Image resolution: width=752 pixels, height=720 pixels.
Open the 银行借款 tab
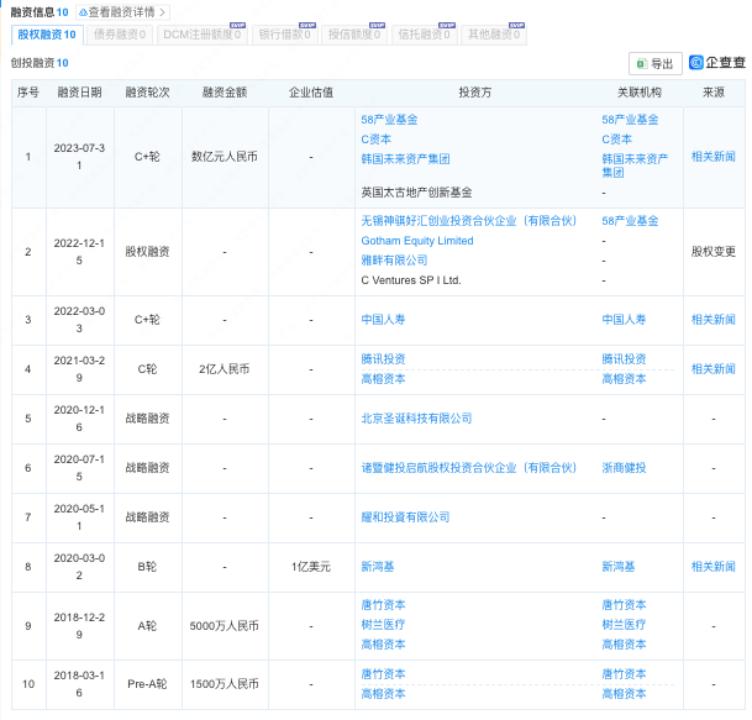pyautogui.click(x=285, y=35)
